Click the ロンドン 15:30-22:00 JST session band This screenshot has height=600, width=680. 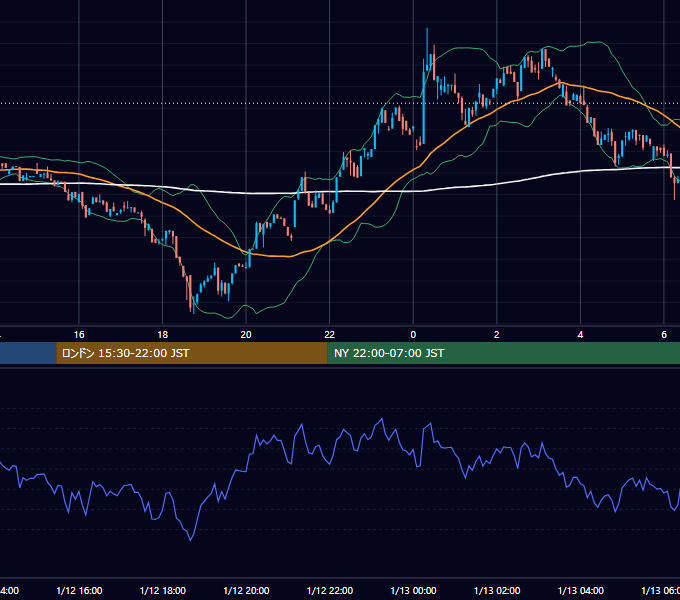tap(192, 353)
